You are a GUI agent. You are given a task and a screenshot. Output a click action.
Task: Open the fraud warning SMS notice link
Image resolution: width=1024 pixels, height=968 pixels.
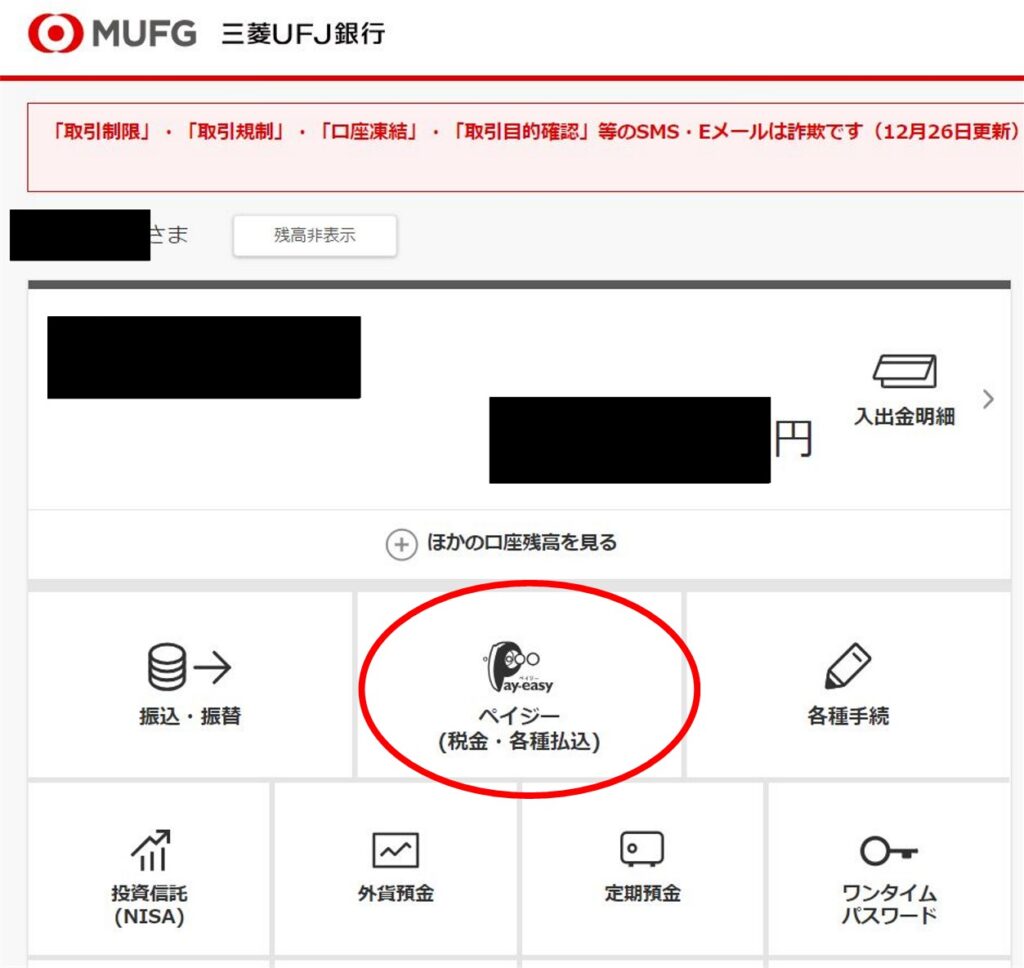534,131
